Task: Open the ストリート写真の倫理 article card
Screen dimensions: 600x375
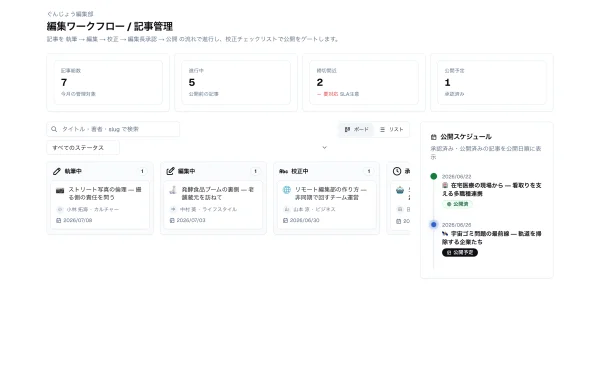Action: [x=100, y=205]
